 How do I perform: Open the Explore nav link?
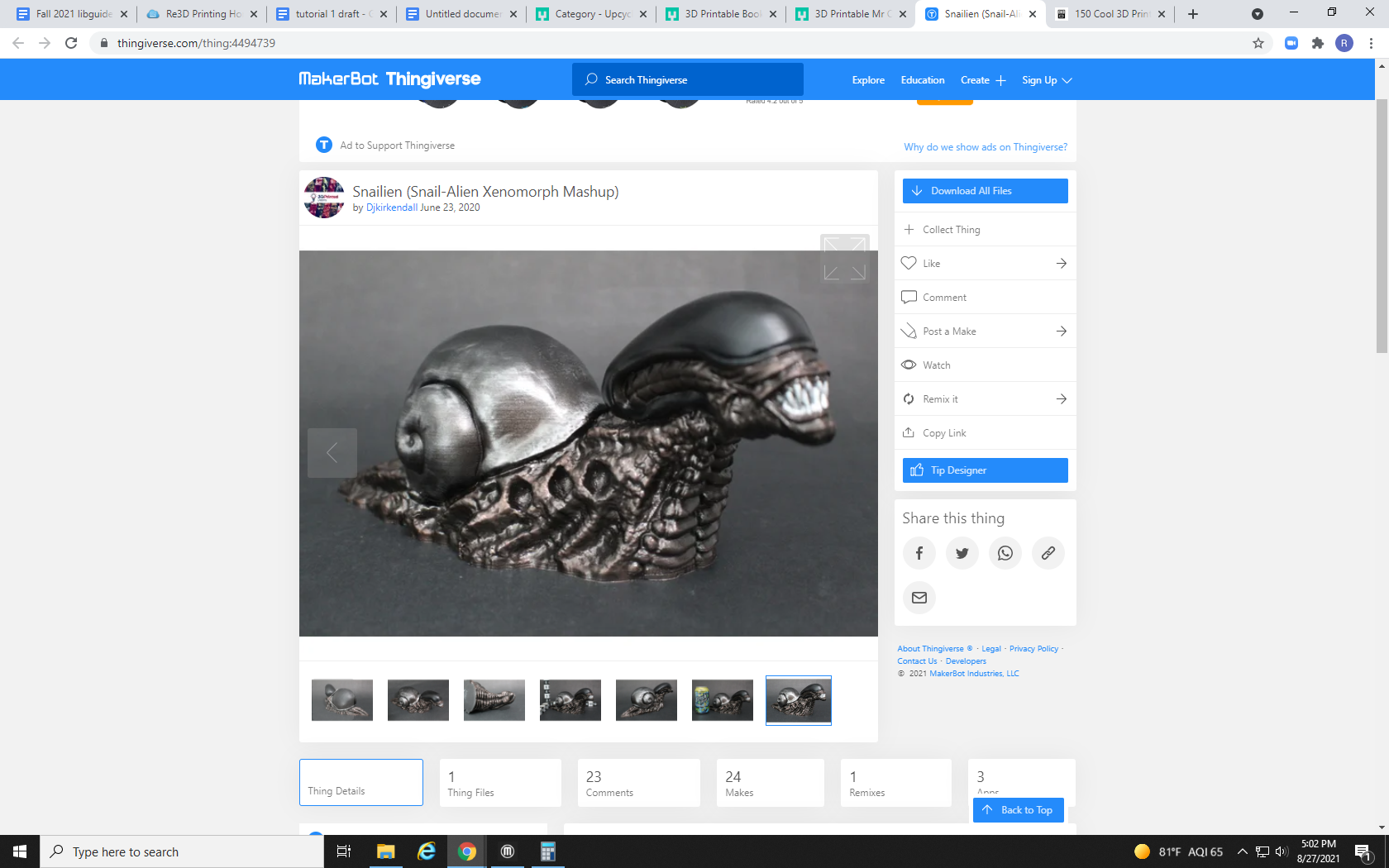868,80
